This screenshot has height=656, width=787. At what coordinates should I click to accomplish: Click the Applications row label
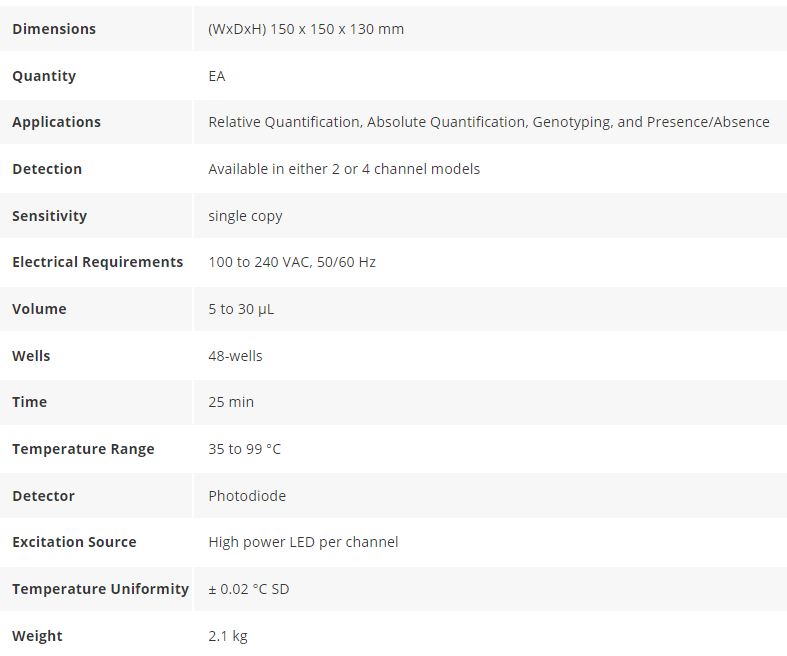(56, 122)
